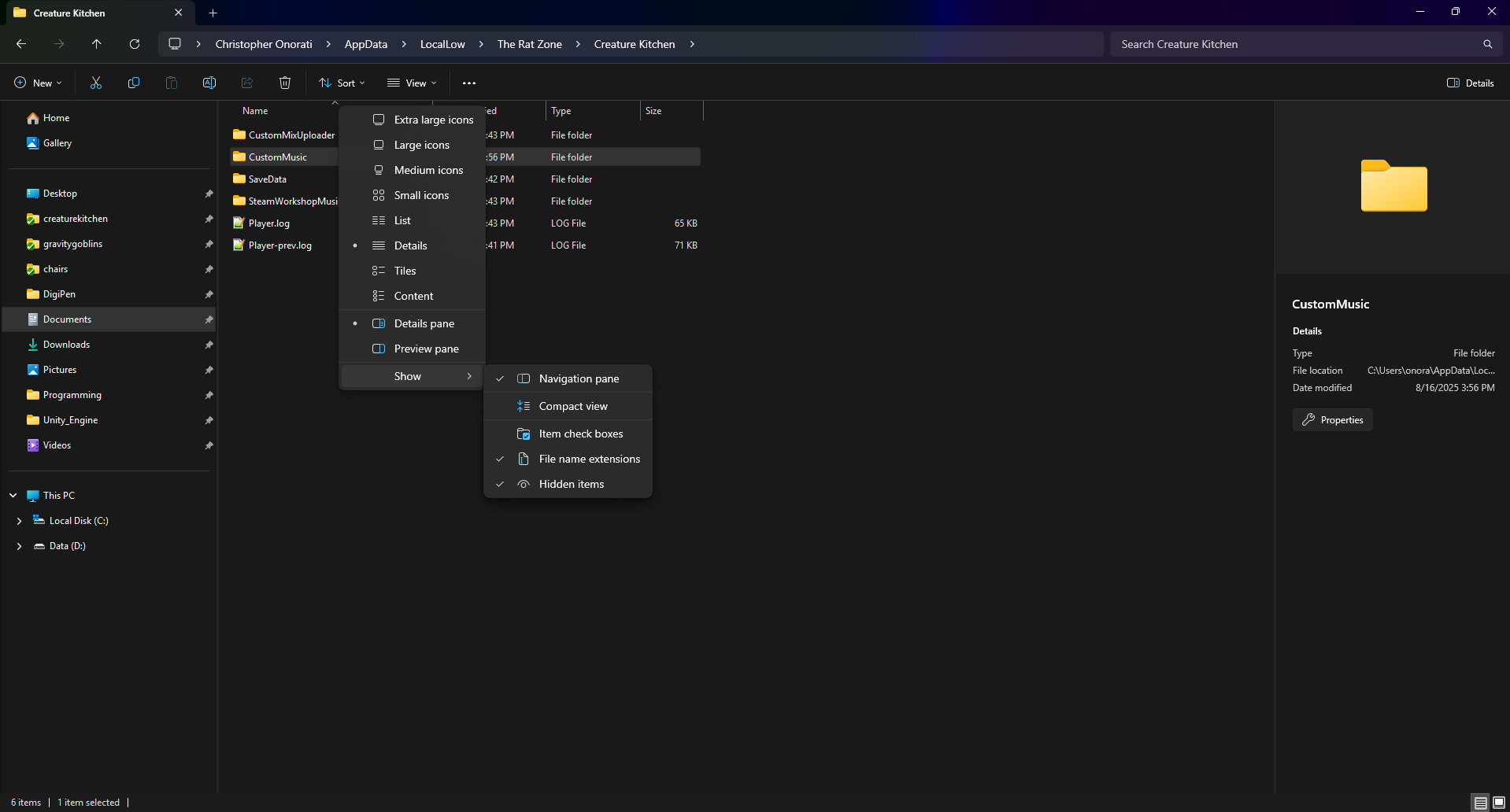Open the See more ellipsis menu
The image size is (1510, 812).
pyautogui.click(x=469, y=83)
